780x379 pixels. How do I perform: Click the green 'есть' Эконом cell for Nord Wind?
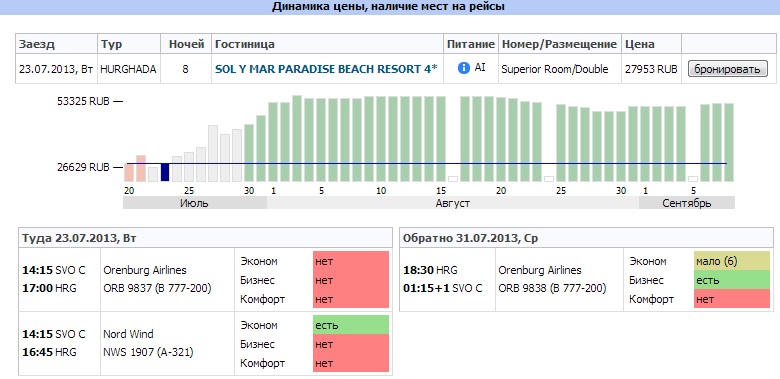pos(351,325)
